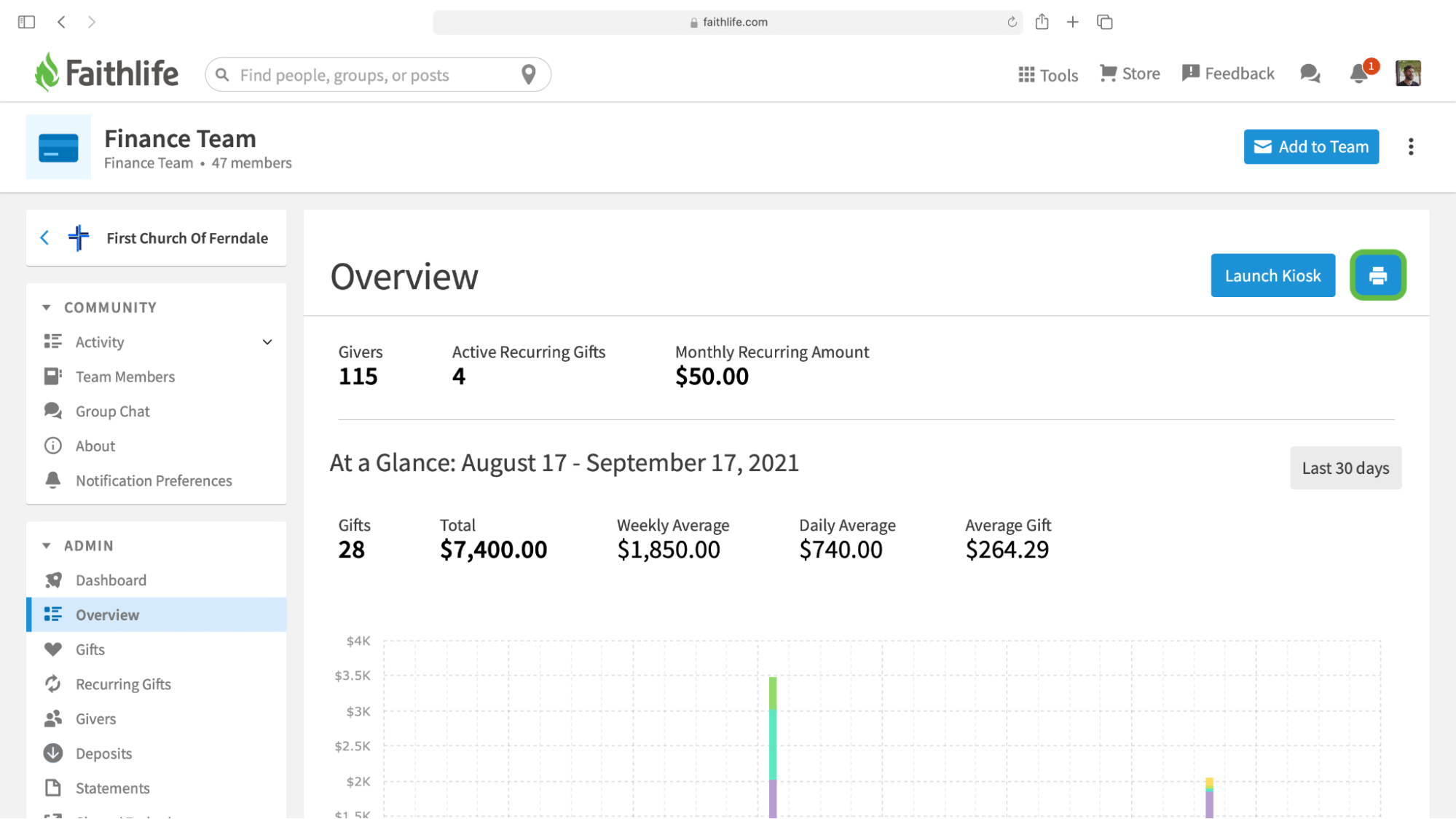
Task: Open the Feedback link
Action: (x=1228, y=74)
